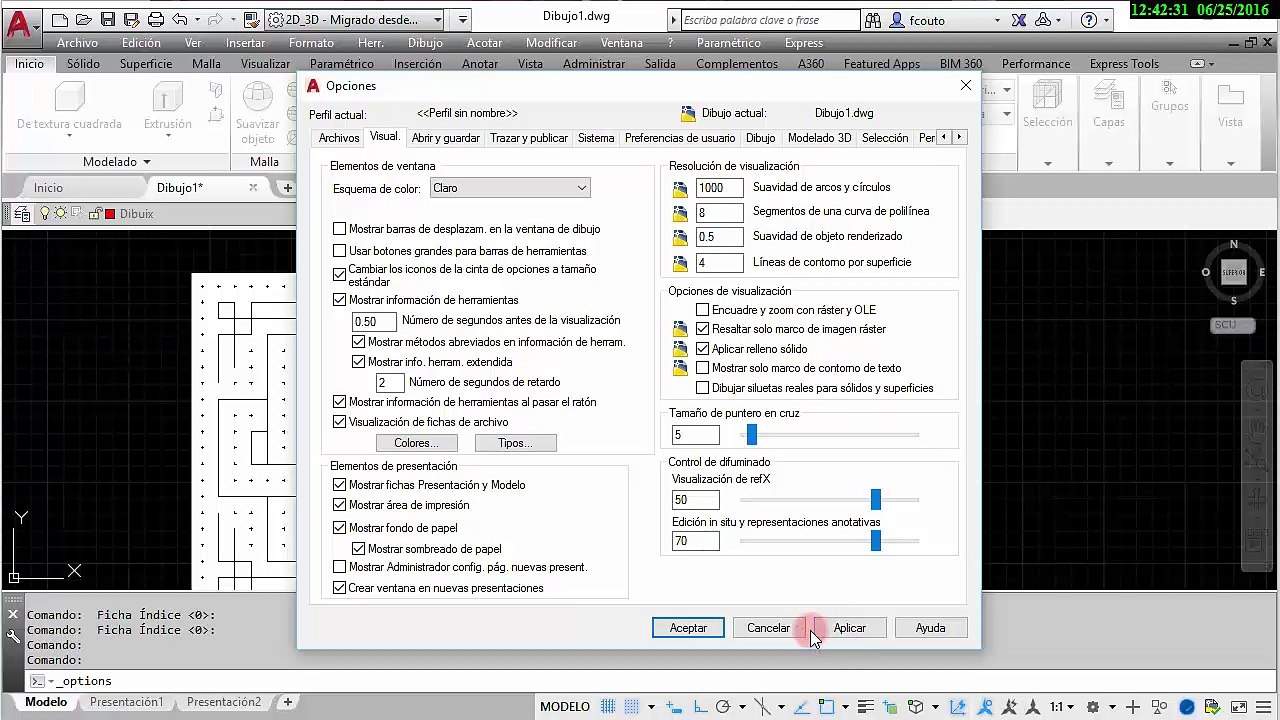Expand the Modelado panel arrow

click(146, 162)
